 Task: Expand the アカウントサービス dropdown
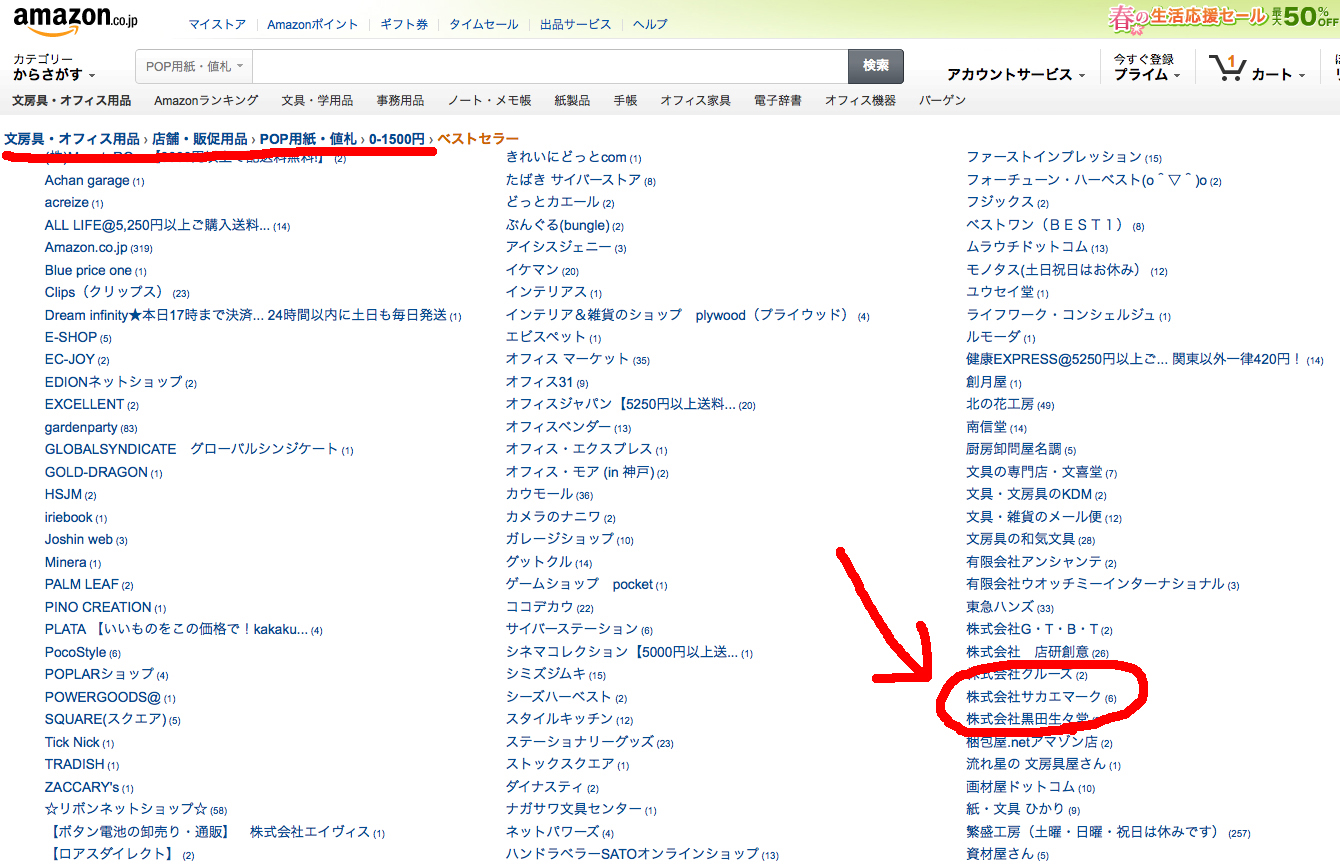[1016, 75]
